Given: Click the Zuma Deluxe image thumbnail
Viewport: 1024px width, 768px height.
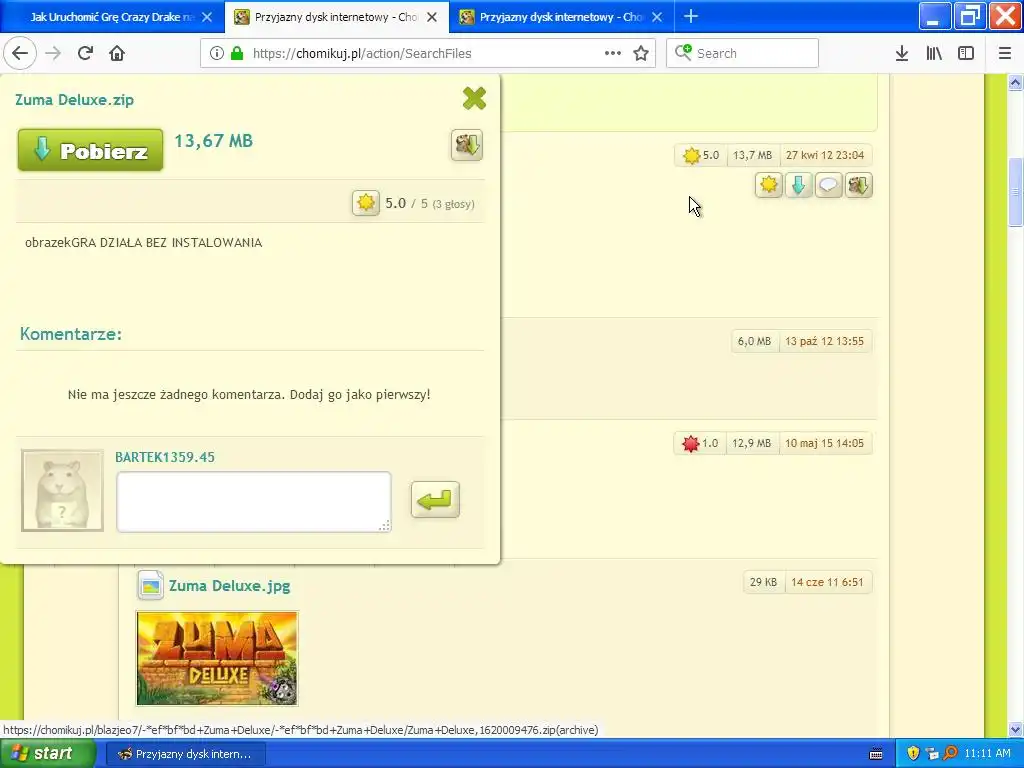Looking at the screenshot, I should pos(217,658).
